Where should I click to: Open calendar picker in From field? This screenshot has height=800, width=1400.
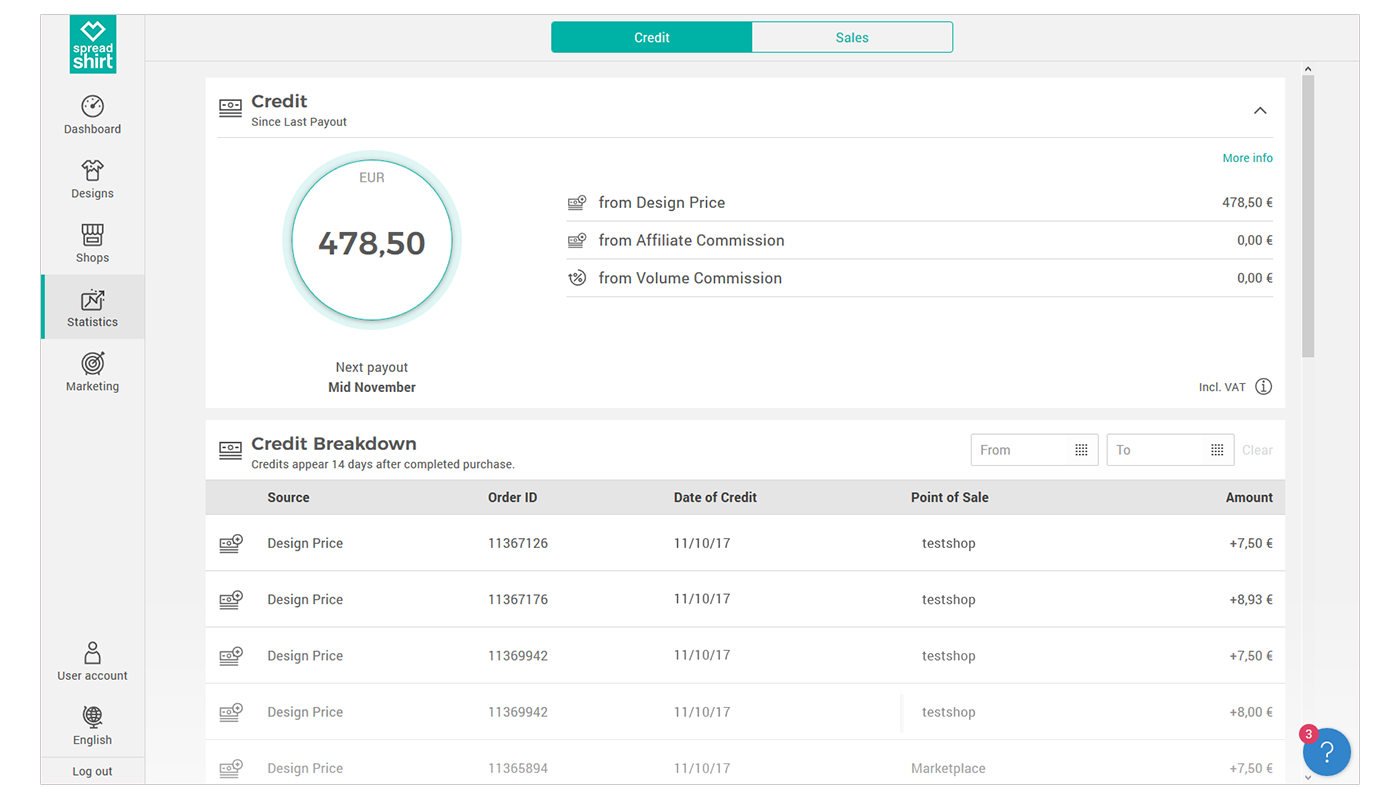pyautogui.click(x=1081, y=450)
